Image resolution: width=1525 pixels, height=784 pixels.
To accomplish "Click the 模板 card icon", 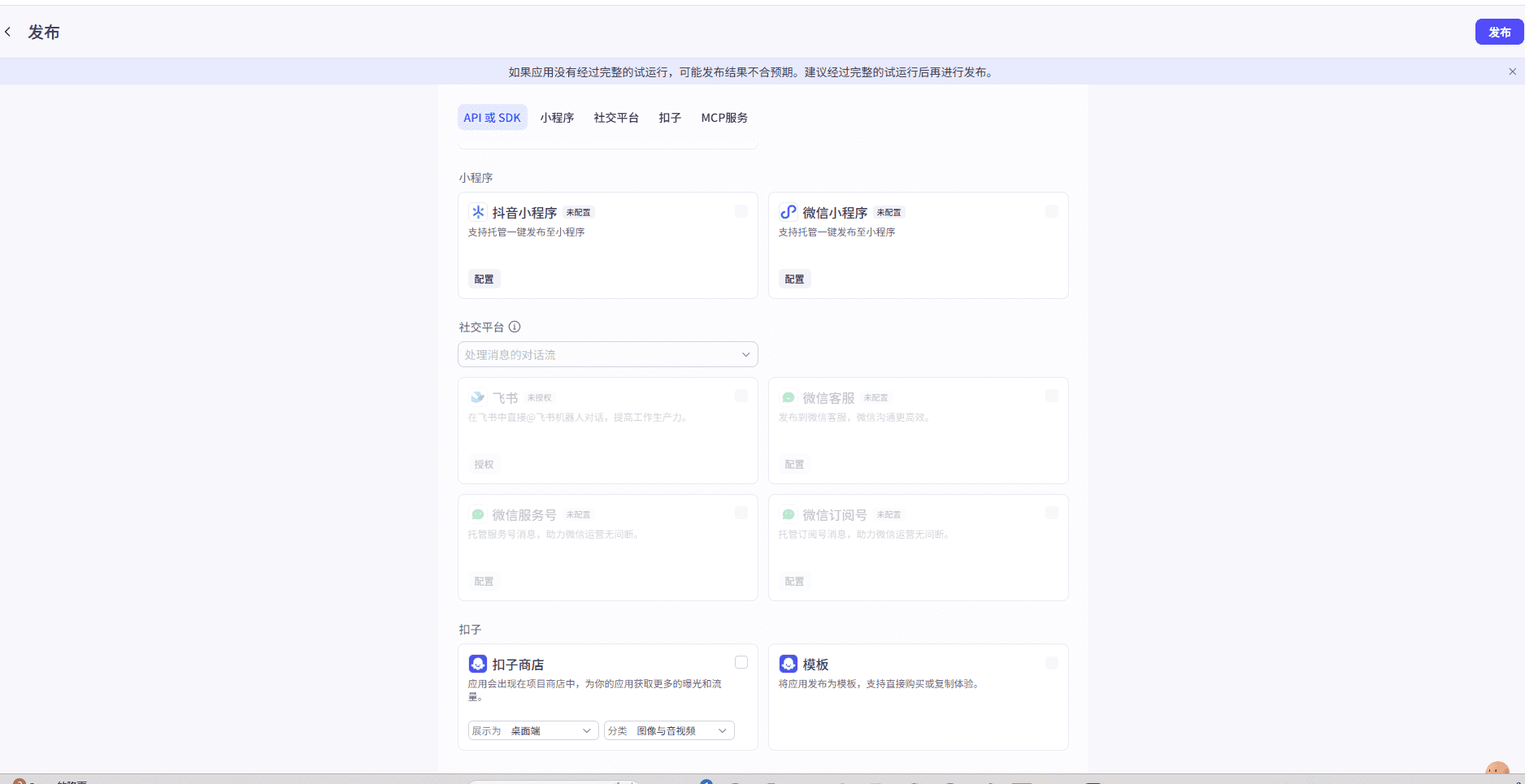I will (x=788, y=664).
